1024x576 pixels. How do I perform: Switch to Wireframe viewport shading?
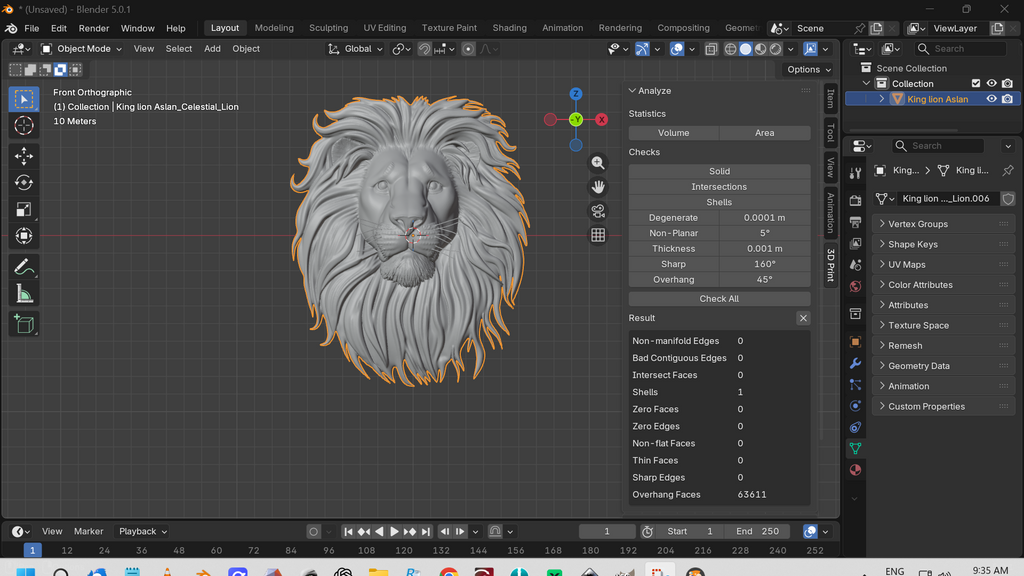[x=730, y=49]
